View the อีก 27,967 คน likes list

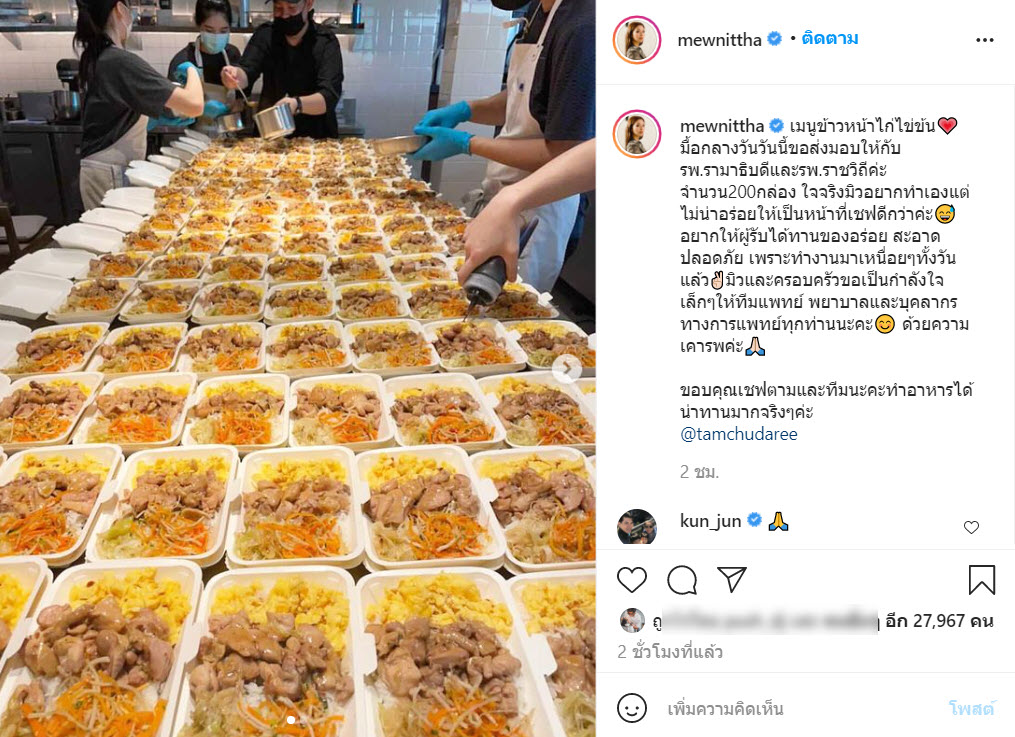(939, 621)
